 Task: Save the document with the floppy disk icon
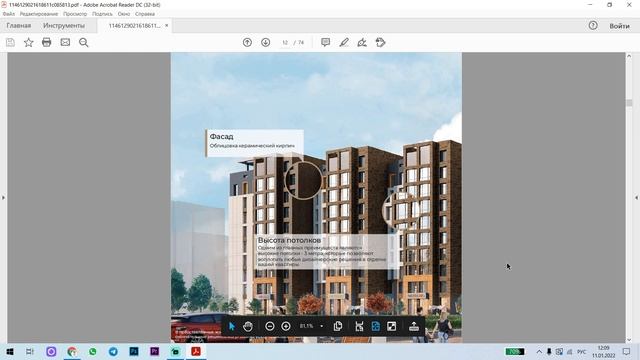coord(10,42)
